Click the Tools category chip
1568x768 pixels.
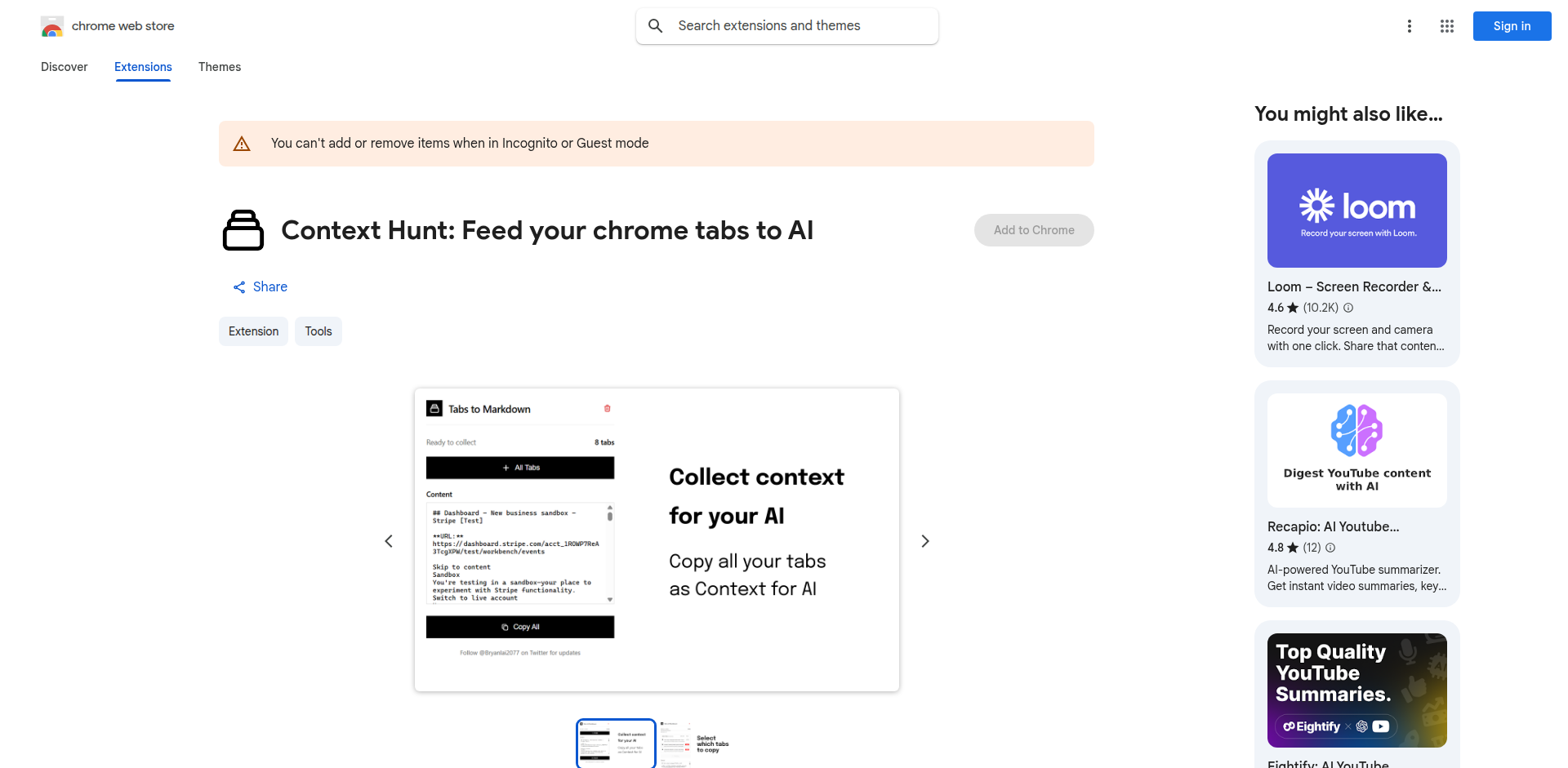tap(318, 331)
